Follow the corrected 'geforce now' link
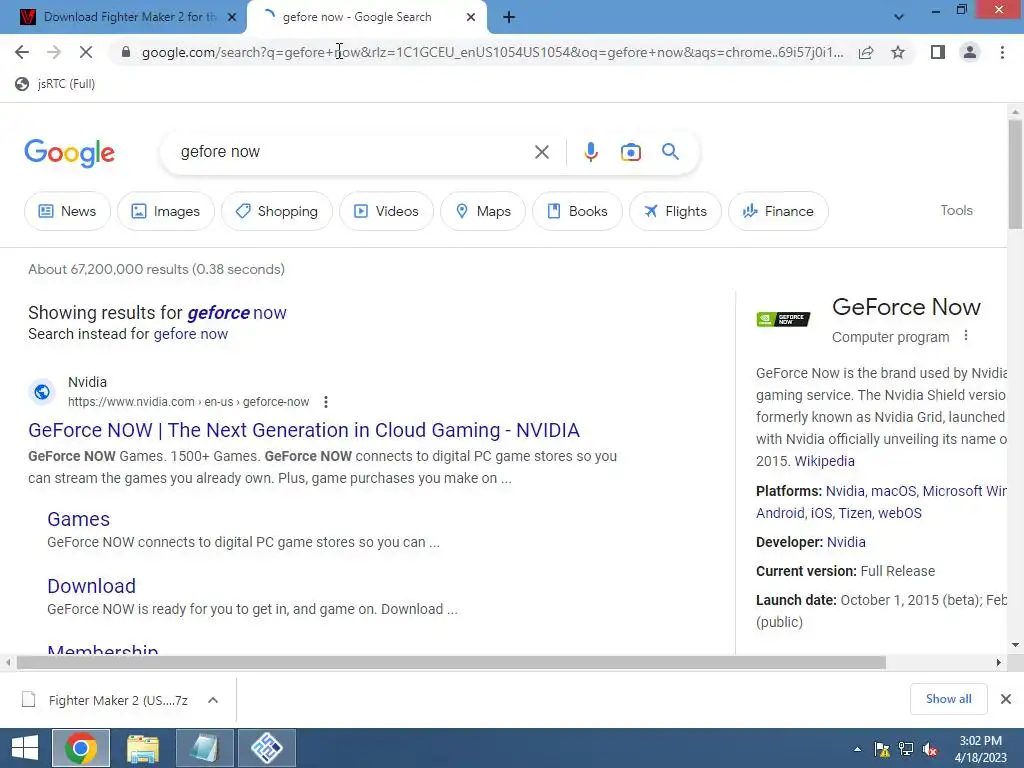The image size is (1024, 768). 237,313
